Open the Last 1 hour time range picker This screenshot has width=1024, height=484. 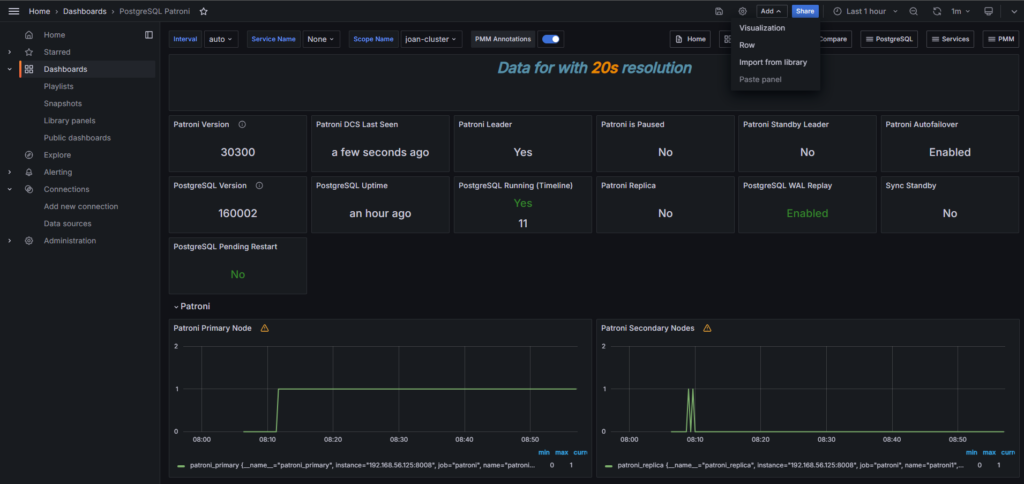point(866,11)
